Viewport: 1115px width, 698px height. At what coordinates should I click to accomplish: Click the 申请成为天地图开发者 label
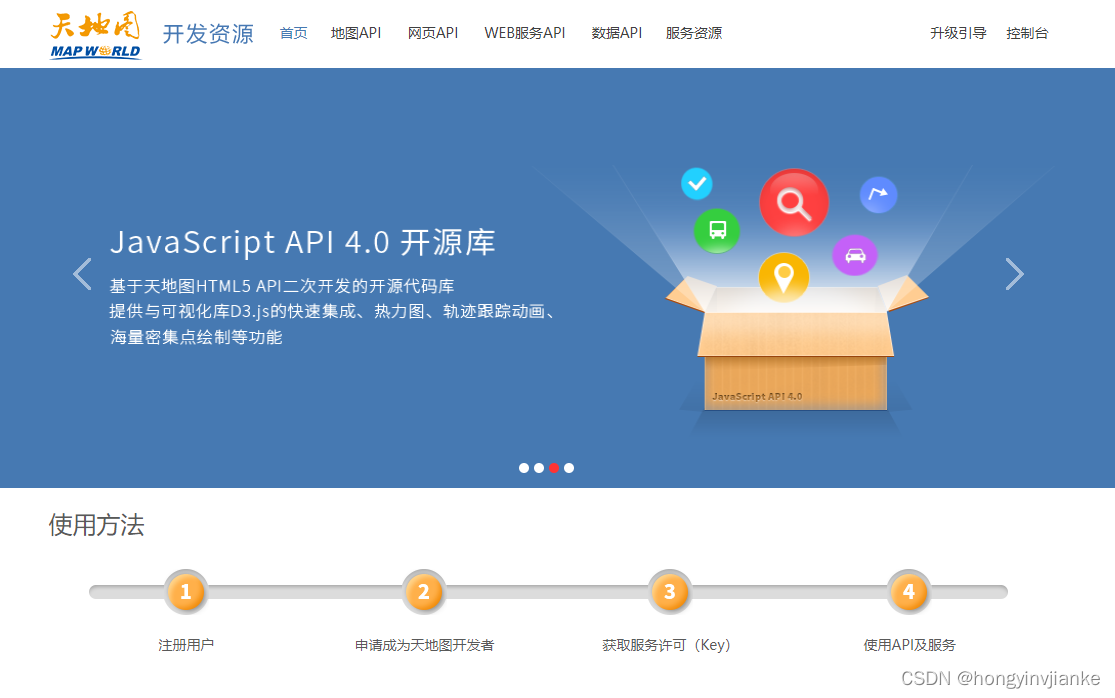pyautogui.click(x=425, y=645)
